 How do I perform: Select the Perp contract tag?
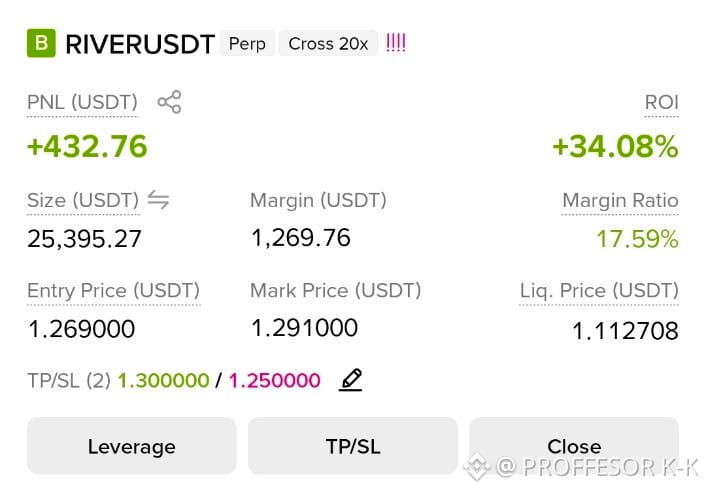[247, 44]
